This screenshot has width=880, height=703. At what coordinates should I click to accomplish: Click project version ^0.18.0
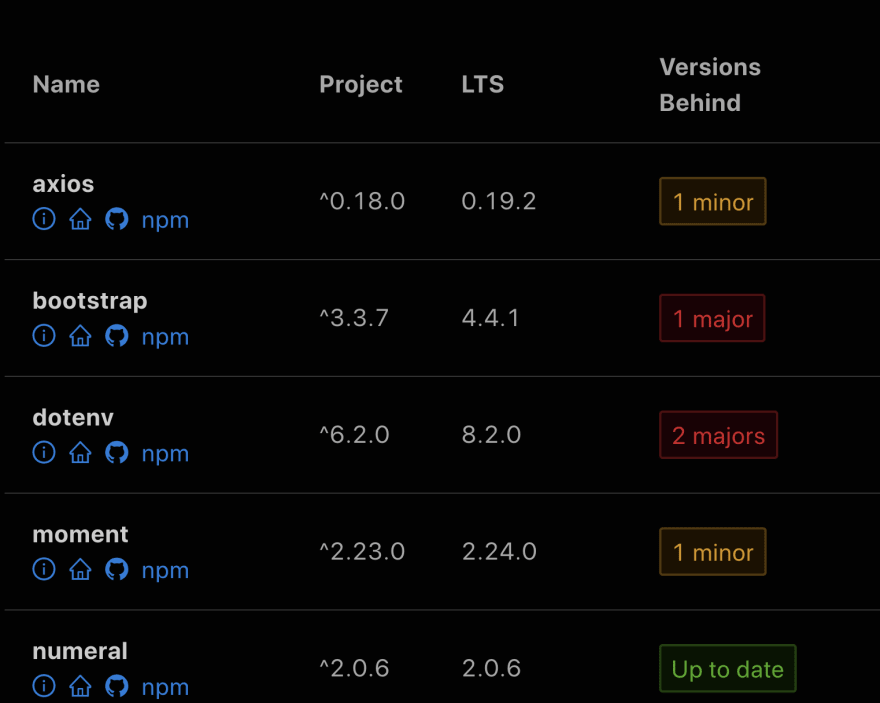[x=362, y=201]
